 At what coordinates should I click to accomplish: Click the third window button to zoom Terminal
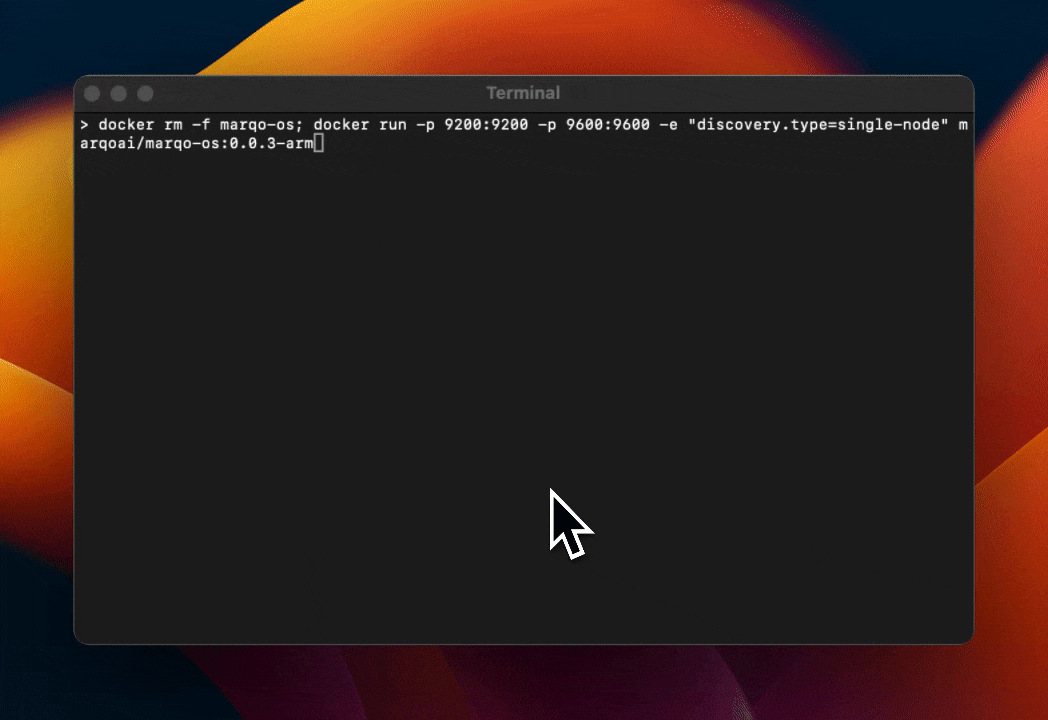[145, 93]
